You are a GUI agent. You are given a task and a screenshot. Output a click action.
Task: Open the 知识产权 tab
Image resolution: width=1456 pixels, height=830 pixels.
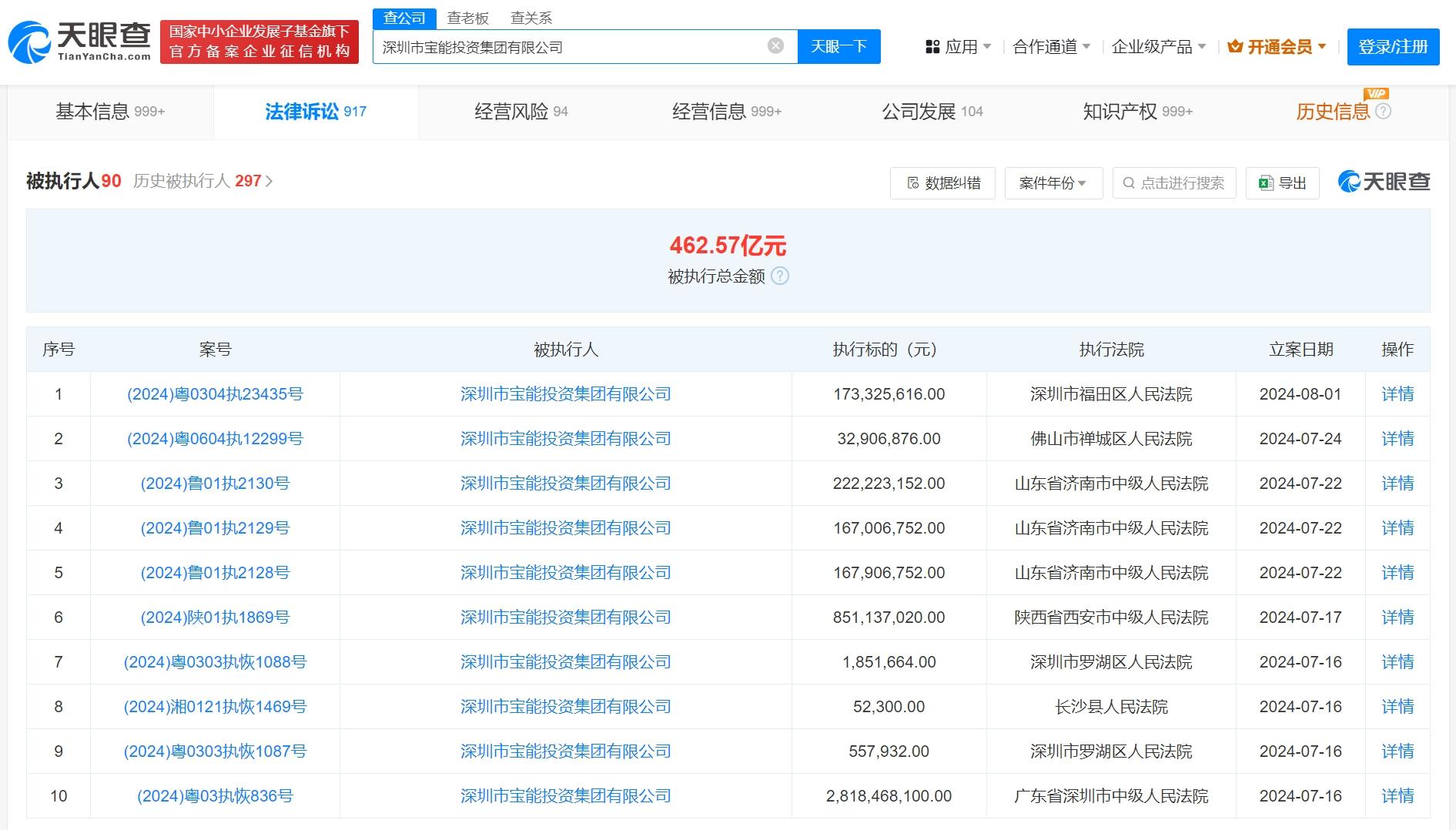(1137, 112)
